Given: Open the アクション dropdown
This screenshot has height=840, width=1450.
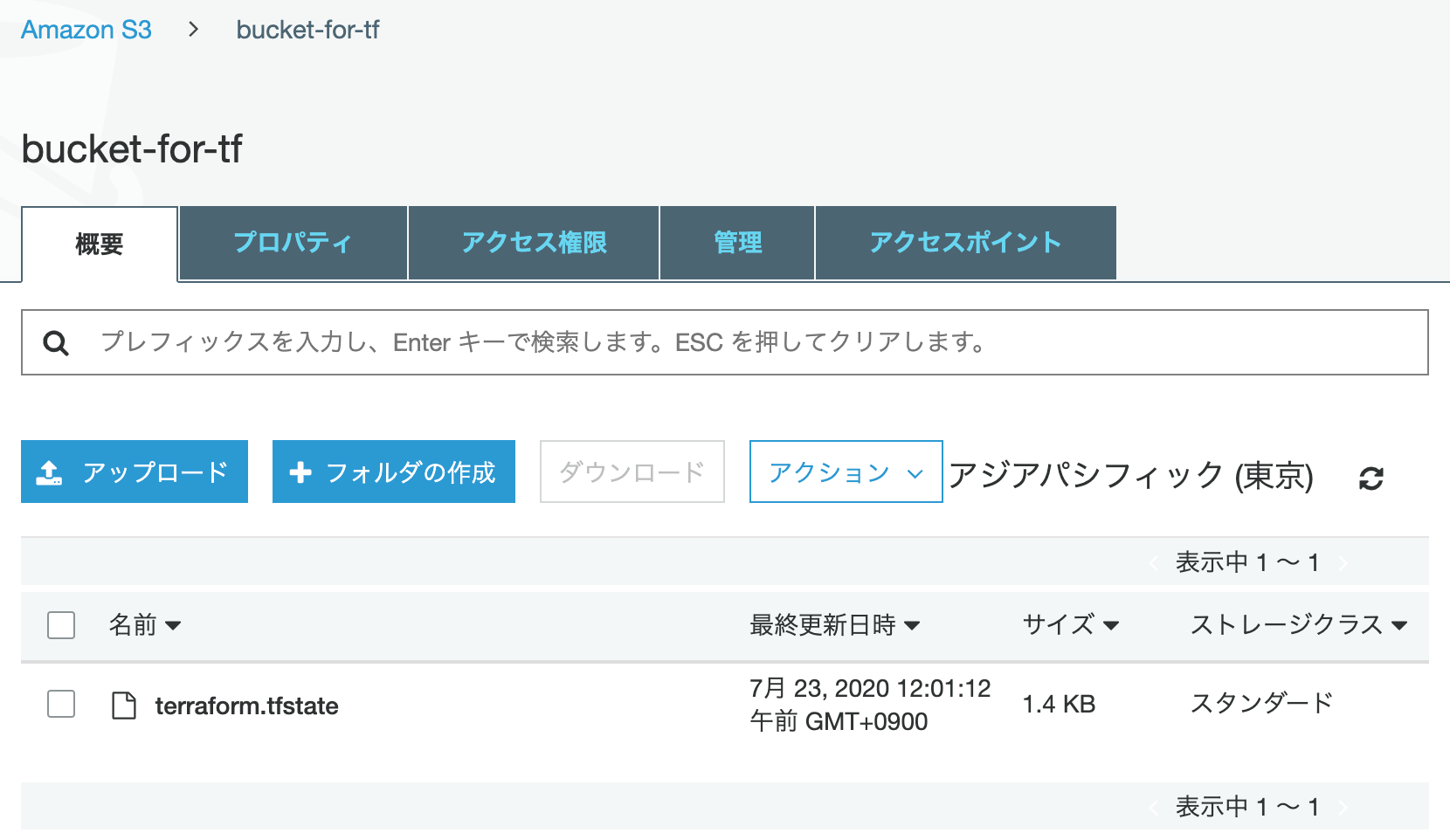Looking at the screenshot, I should (846, 472).
